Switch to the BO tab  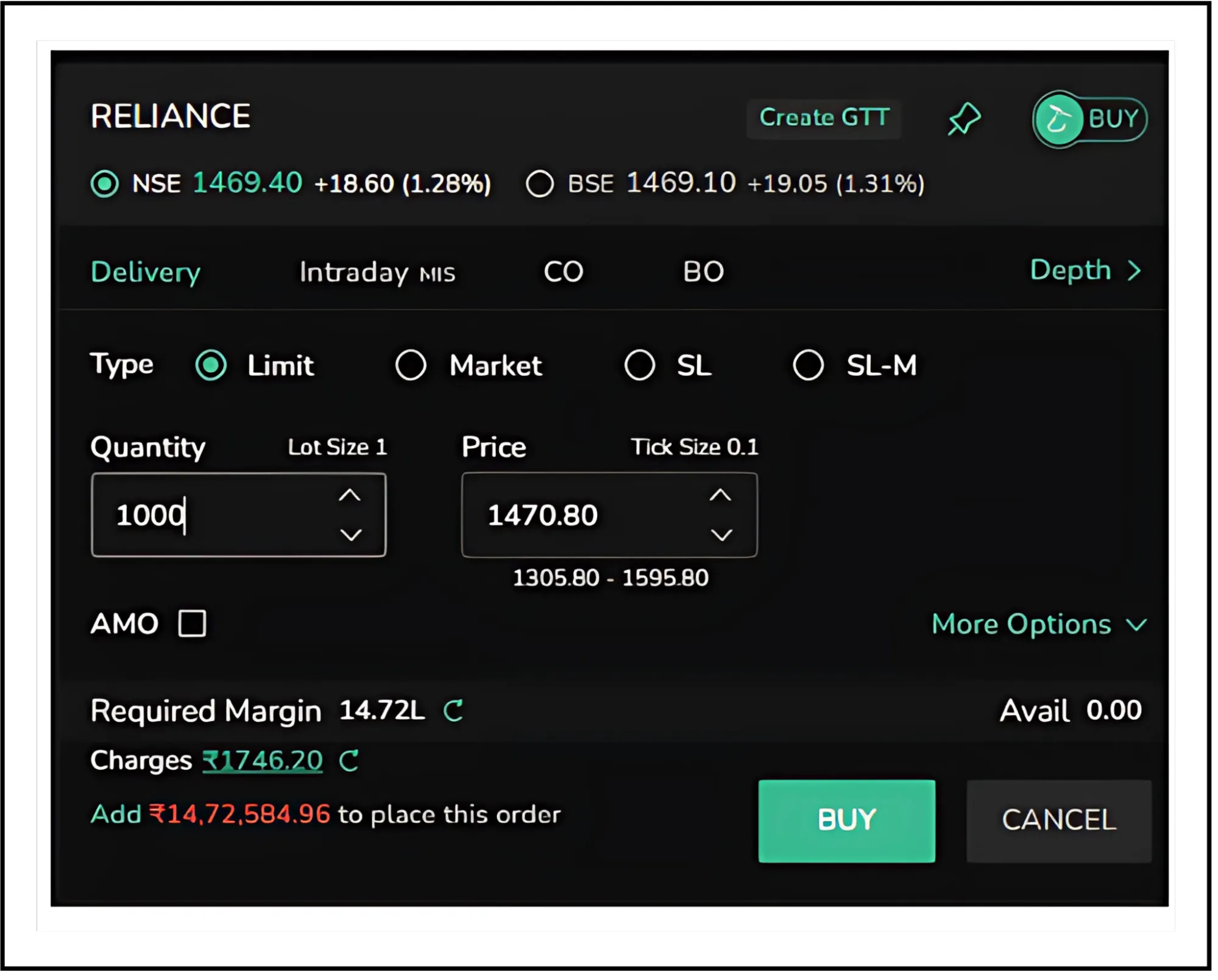tap(704, 272)
